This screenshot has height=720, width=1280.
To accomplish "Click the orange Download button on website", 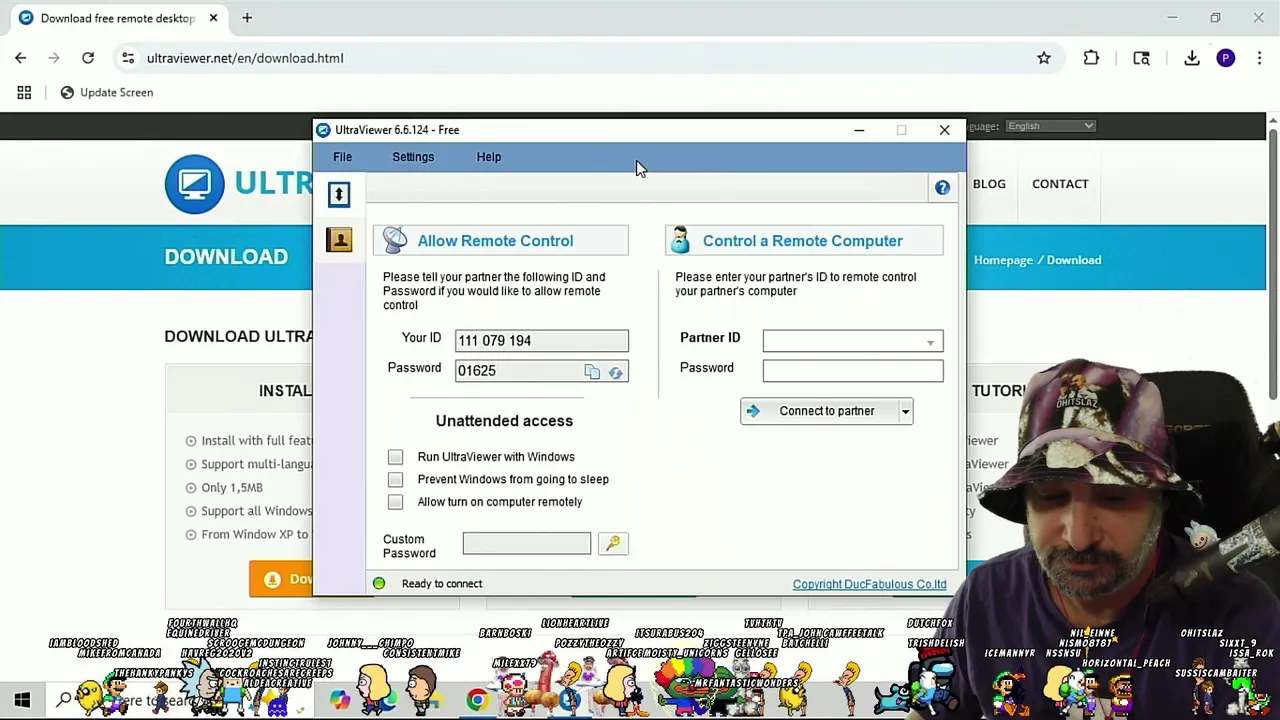I will tap(282, 579).
